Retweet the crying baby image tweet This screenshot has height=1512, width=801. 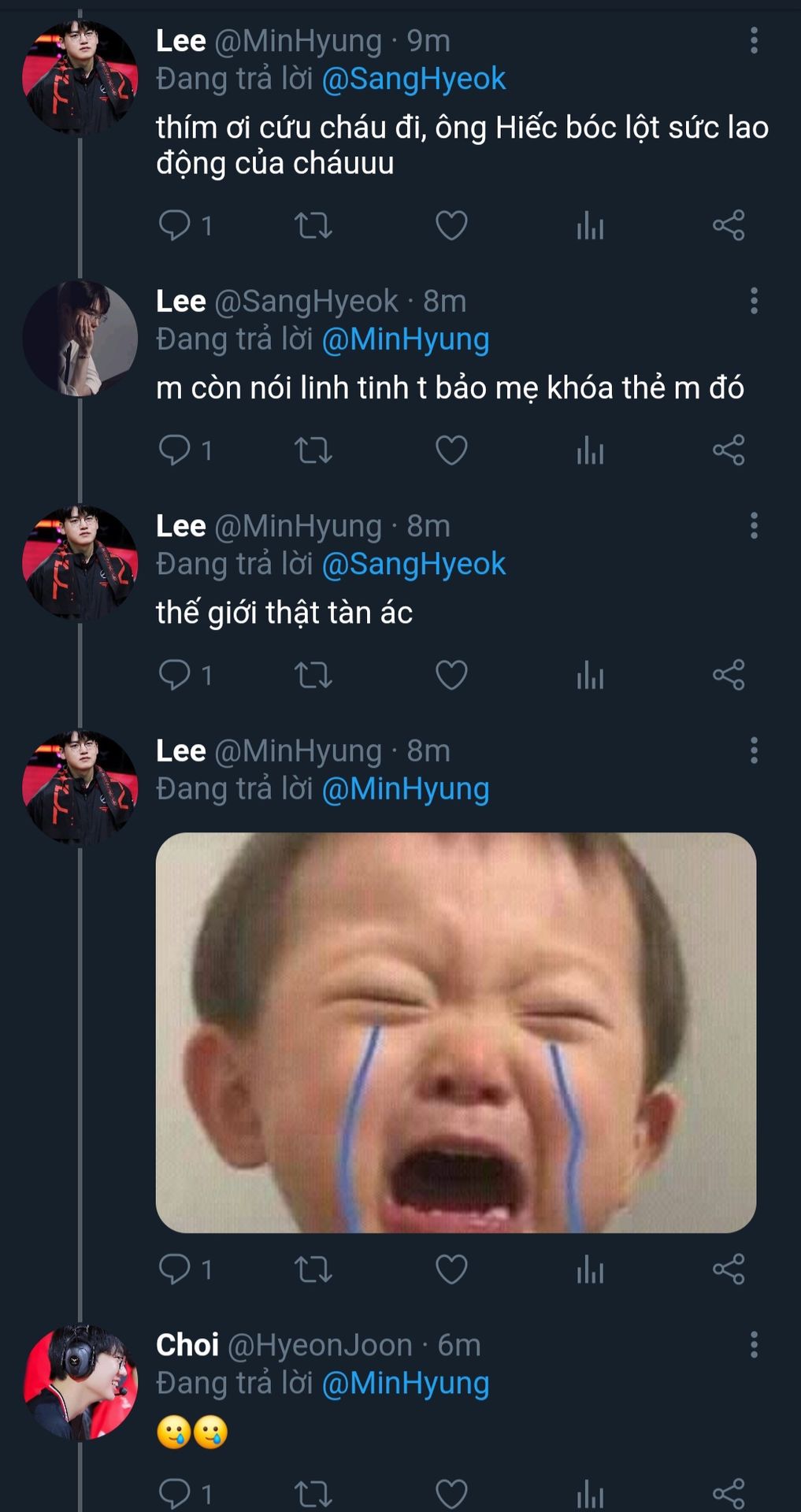313,1269
